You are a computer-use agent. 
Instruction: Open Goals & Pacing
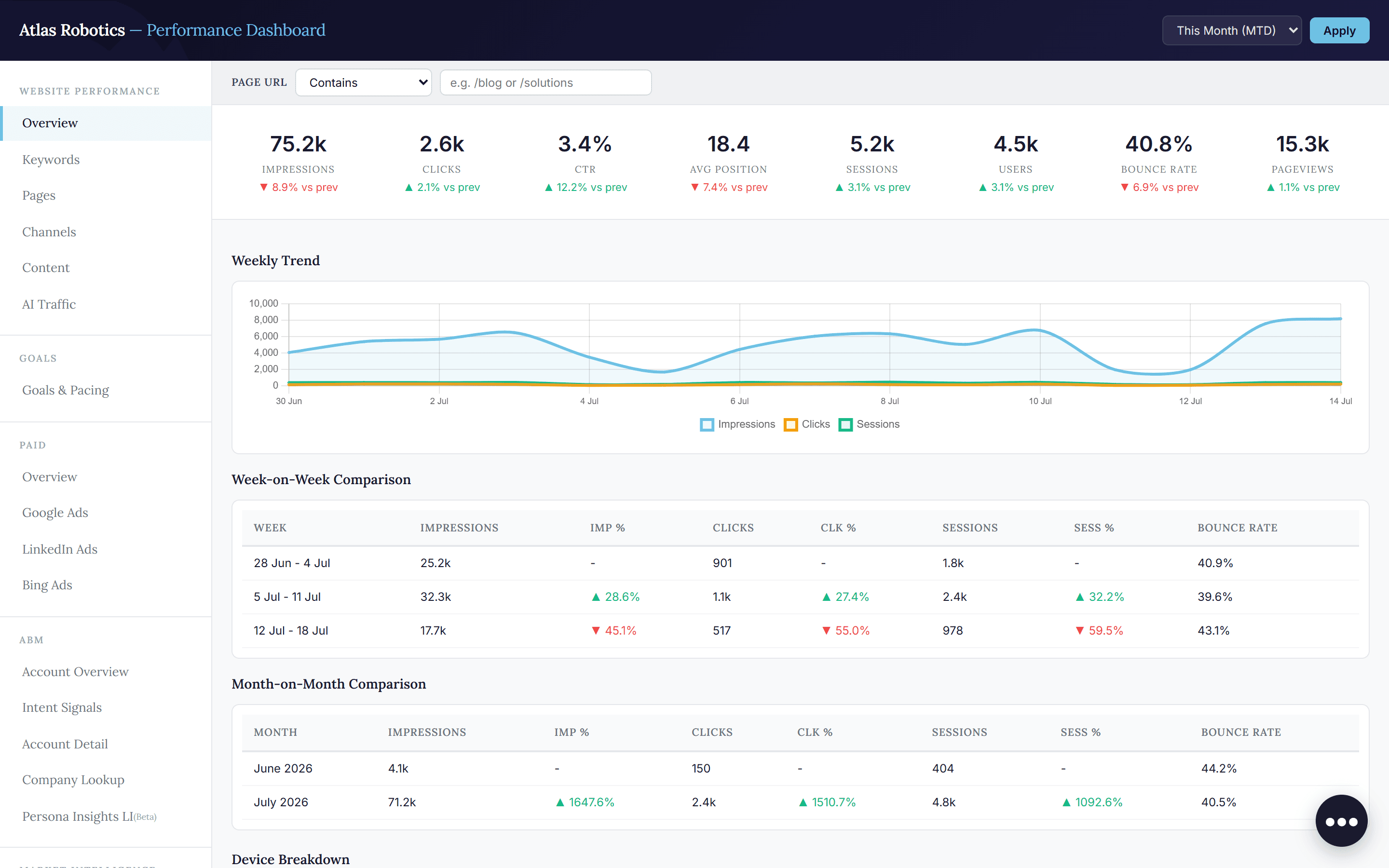(106, 390)
